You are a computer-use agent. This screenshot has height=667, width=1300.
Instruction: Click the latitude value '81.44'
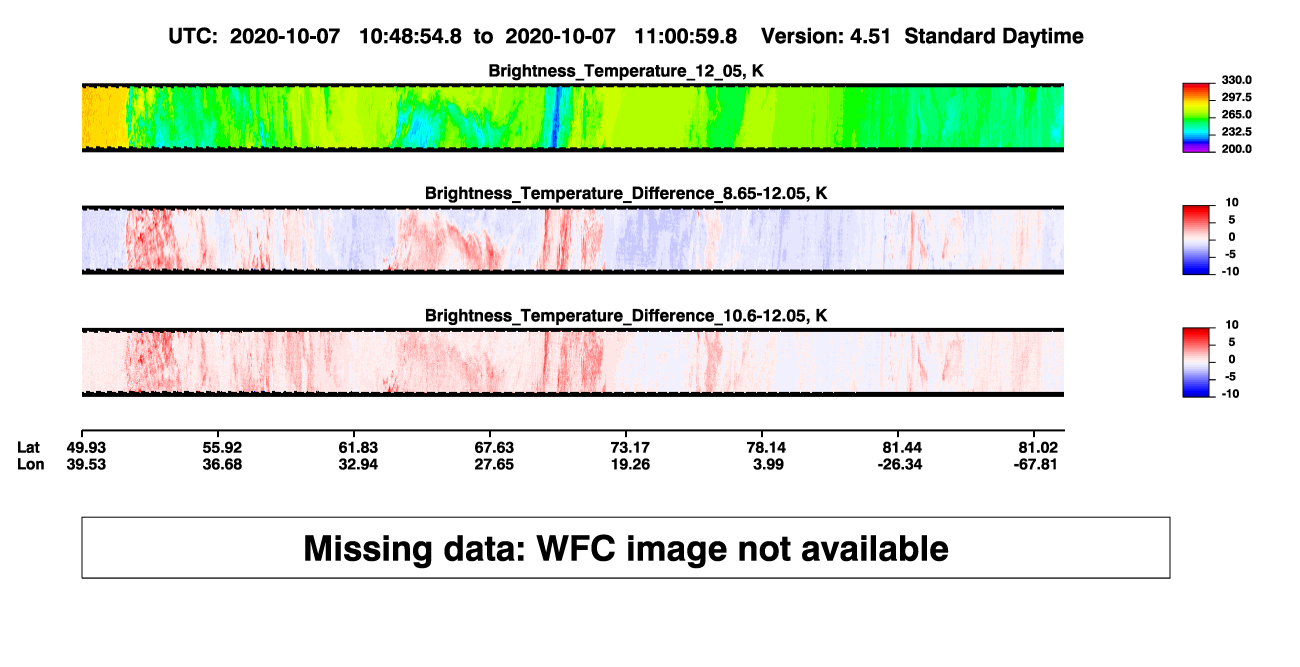902,447
